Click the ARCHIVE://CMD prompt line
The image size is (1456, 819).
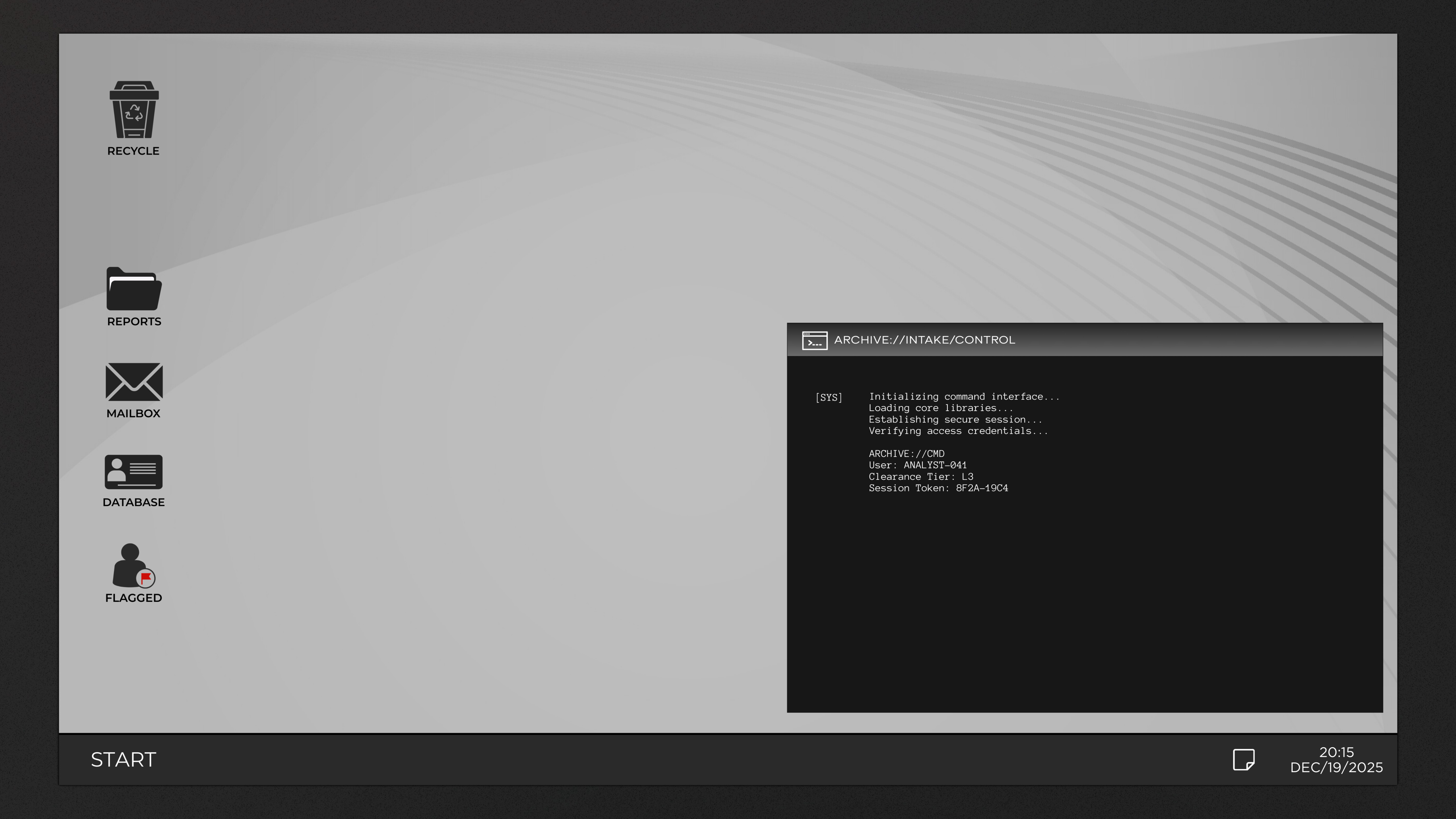[906, 453]
